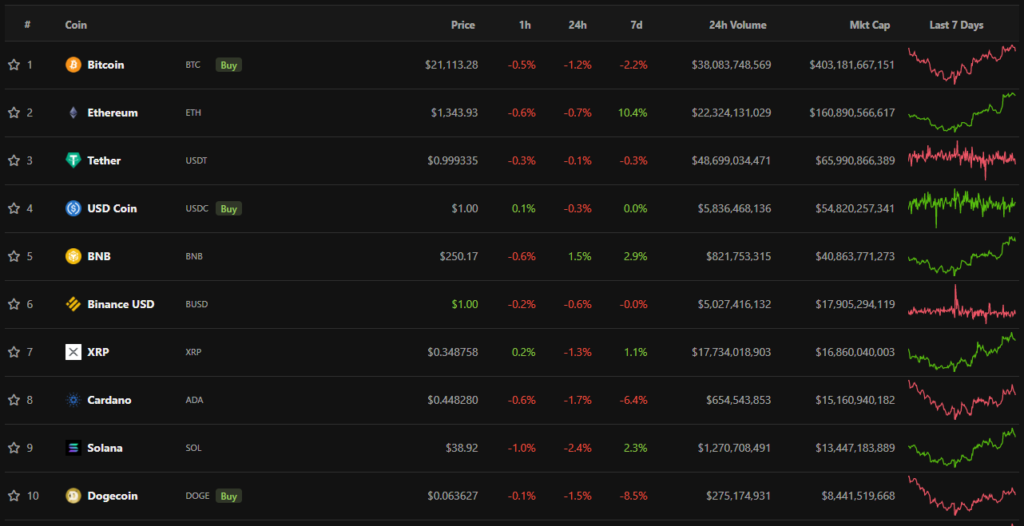Sort by the Coin name header
The width and height of the screenshot is (1024, 526).
click(x=76, y=25)
